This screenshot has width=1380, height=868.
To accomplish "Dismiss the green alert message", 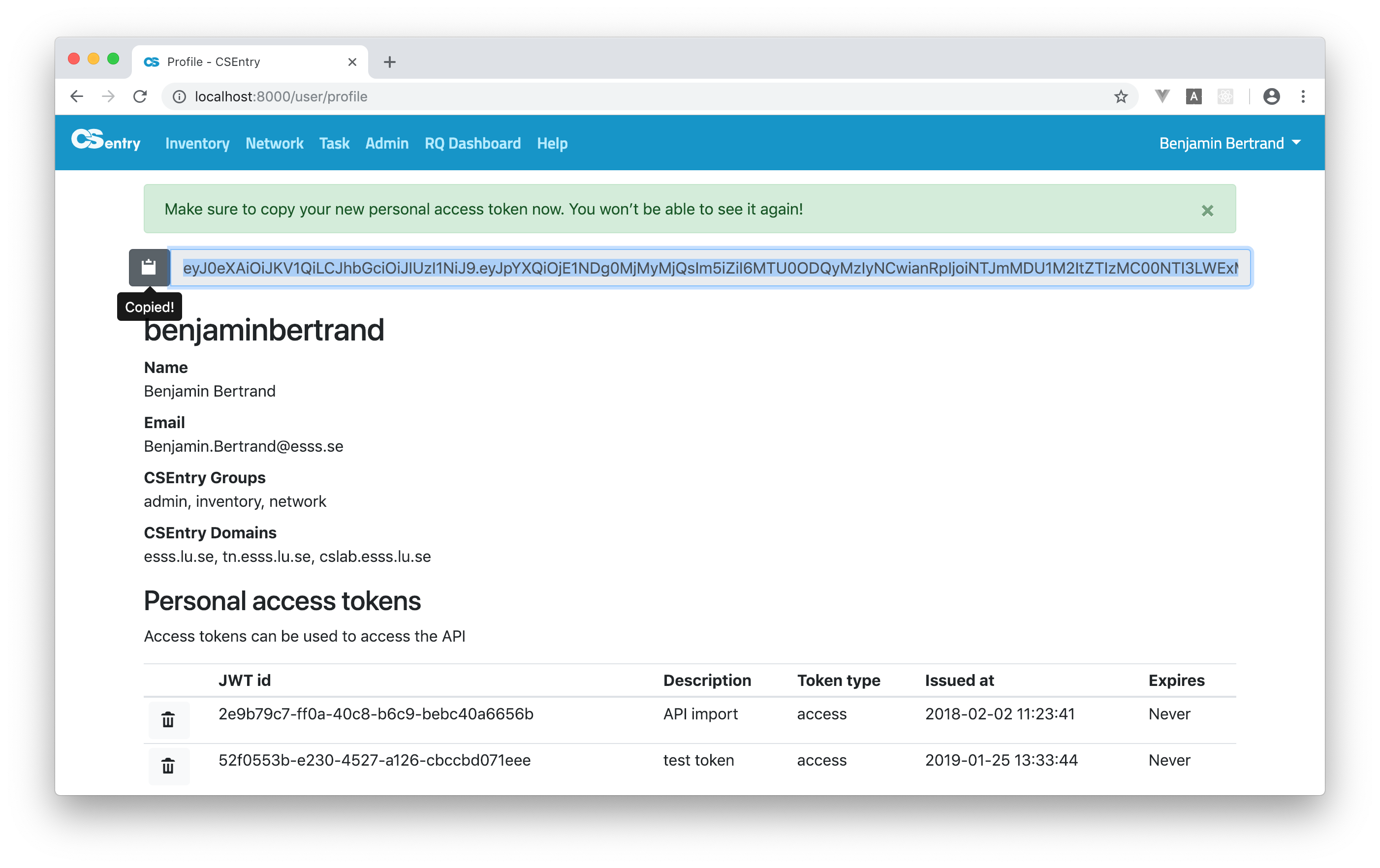I will (1207, 210).
